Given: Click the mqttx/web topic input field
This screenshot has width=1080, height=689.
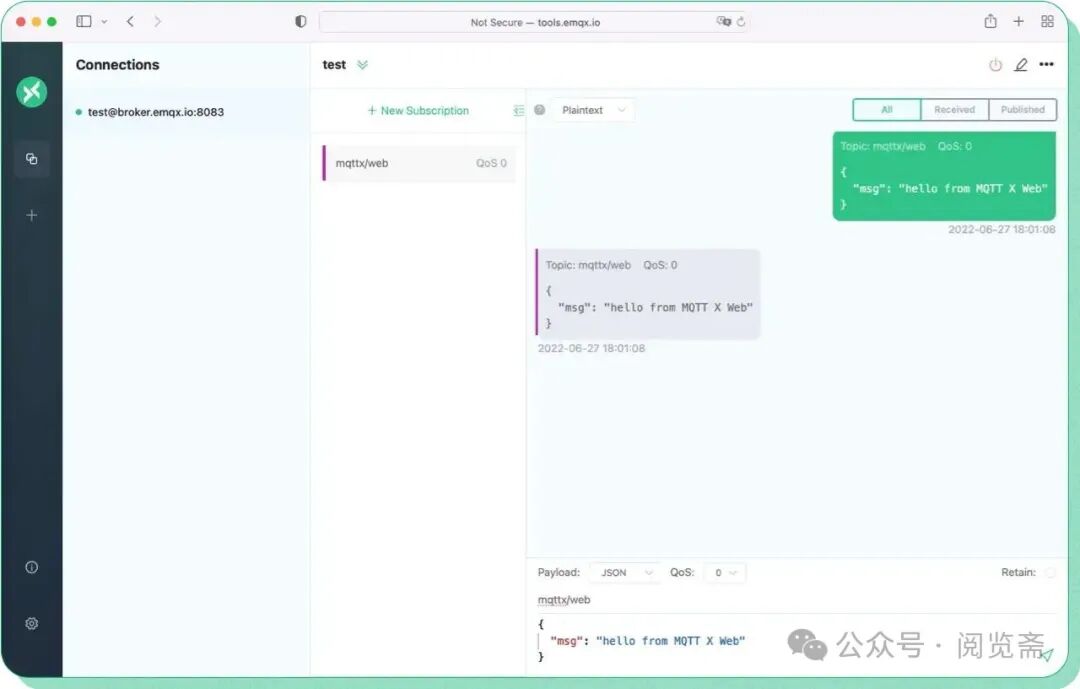Looking at the screenshot, I should click(564, 599).
